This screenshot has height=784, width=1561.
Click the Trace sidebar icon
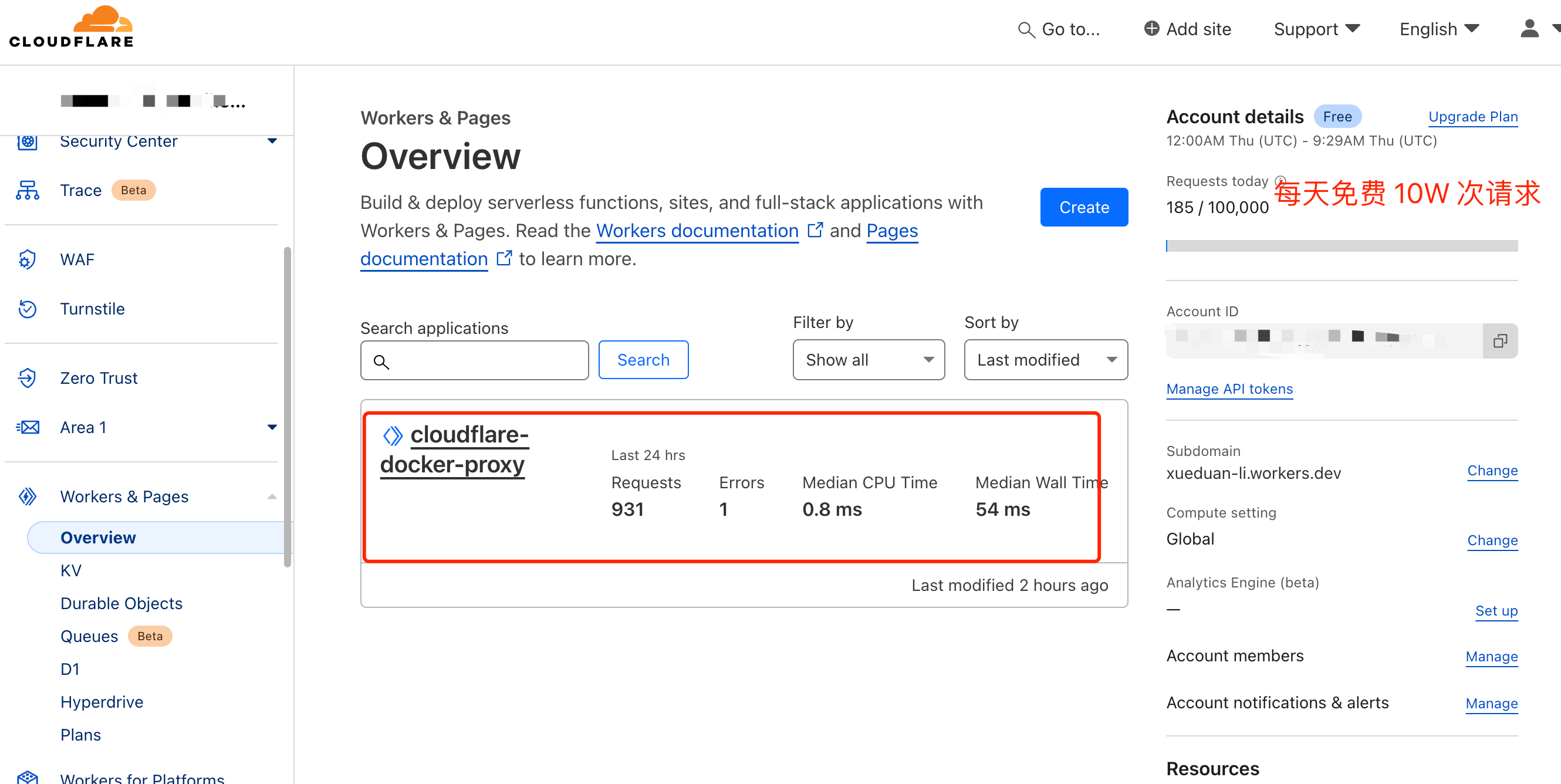point(27,190)
